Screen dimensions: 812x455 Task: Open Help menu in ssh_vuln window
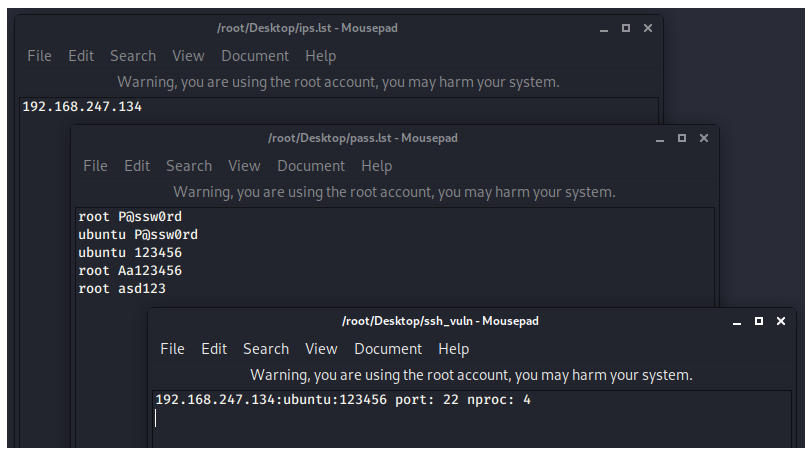pyautogui.click(x=453, y=349)
